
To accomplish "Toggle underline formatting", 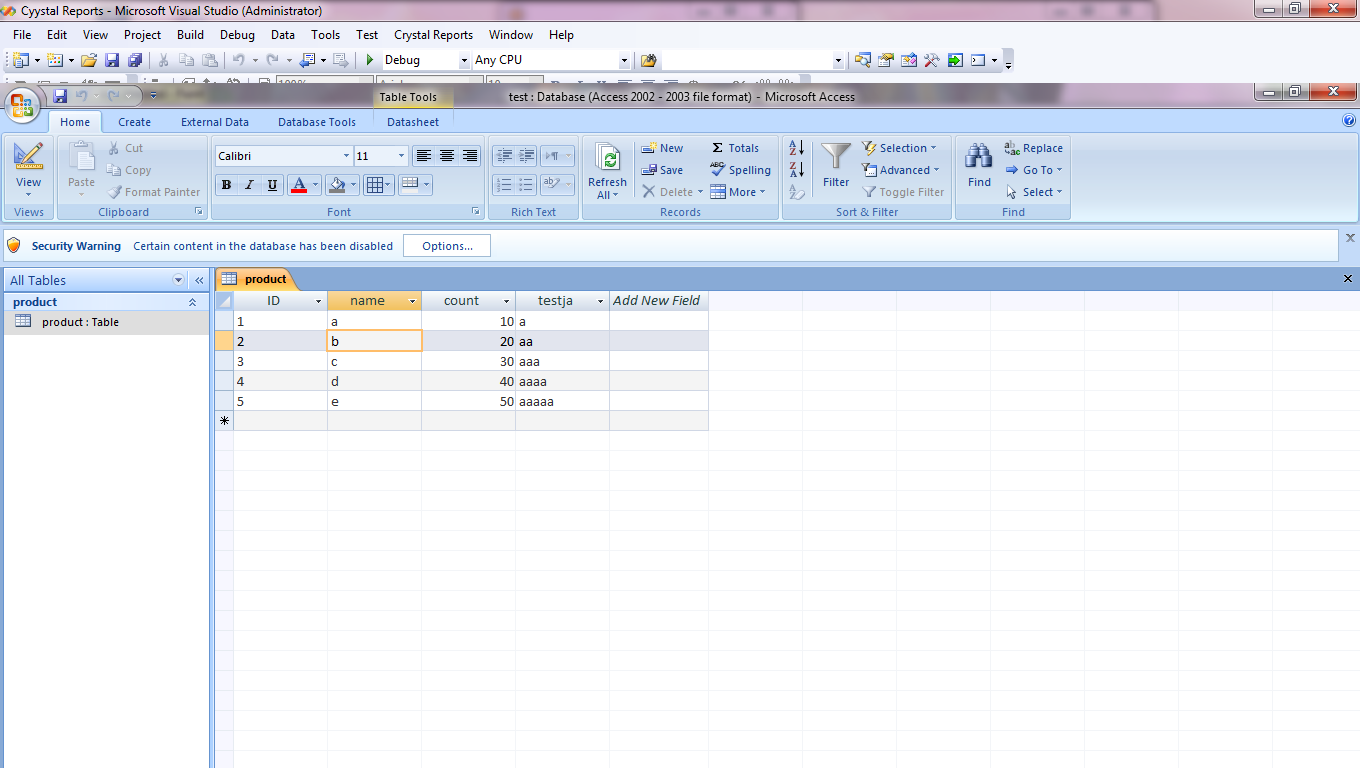I will tap(272, 185).
